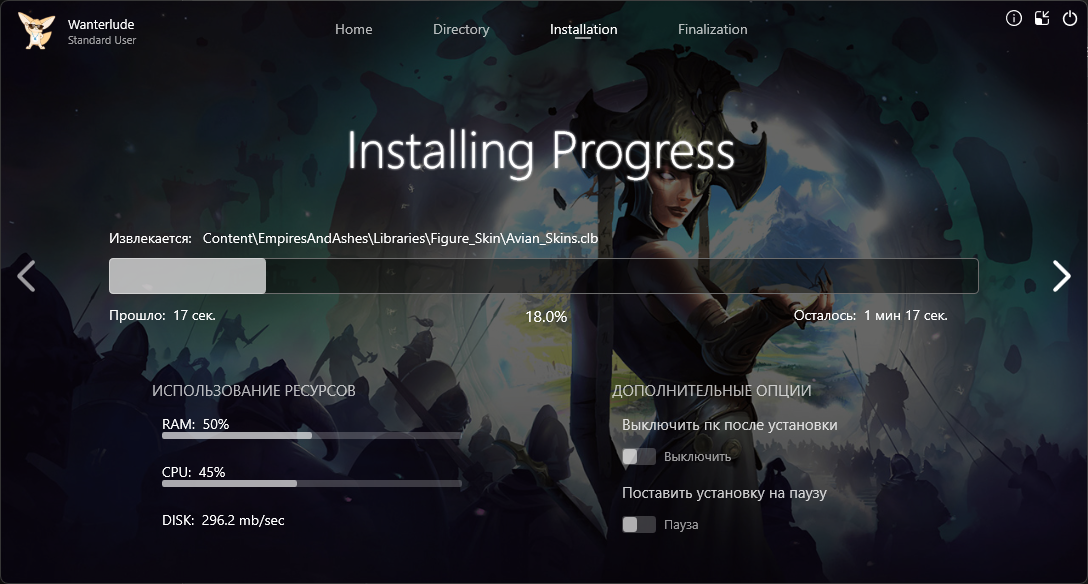Image resolution: width=1088 pixels, height=584 pixels.
Task: Click the Wanterlude username
Action: tap(101, 24)
